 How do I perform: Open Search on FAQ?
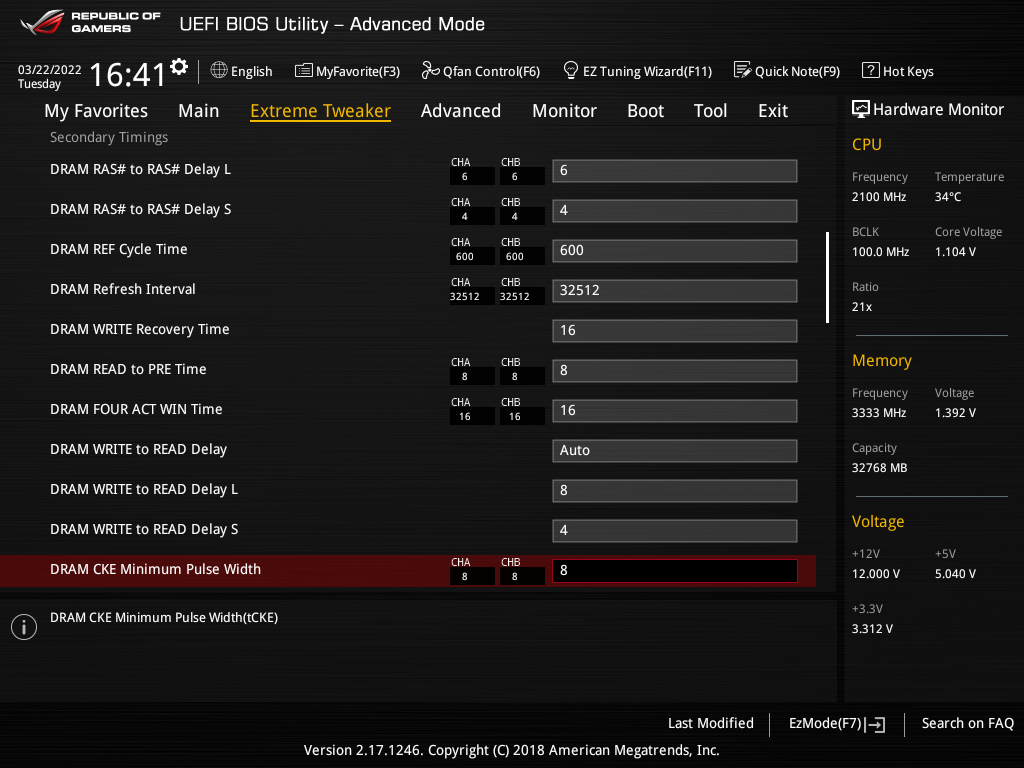tap(967, 723)
